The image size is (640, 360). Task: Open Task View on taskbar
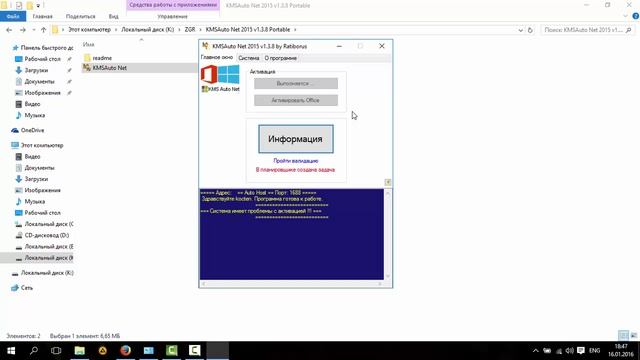pos(56,351)
